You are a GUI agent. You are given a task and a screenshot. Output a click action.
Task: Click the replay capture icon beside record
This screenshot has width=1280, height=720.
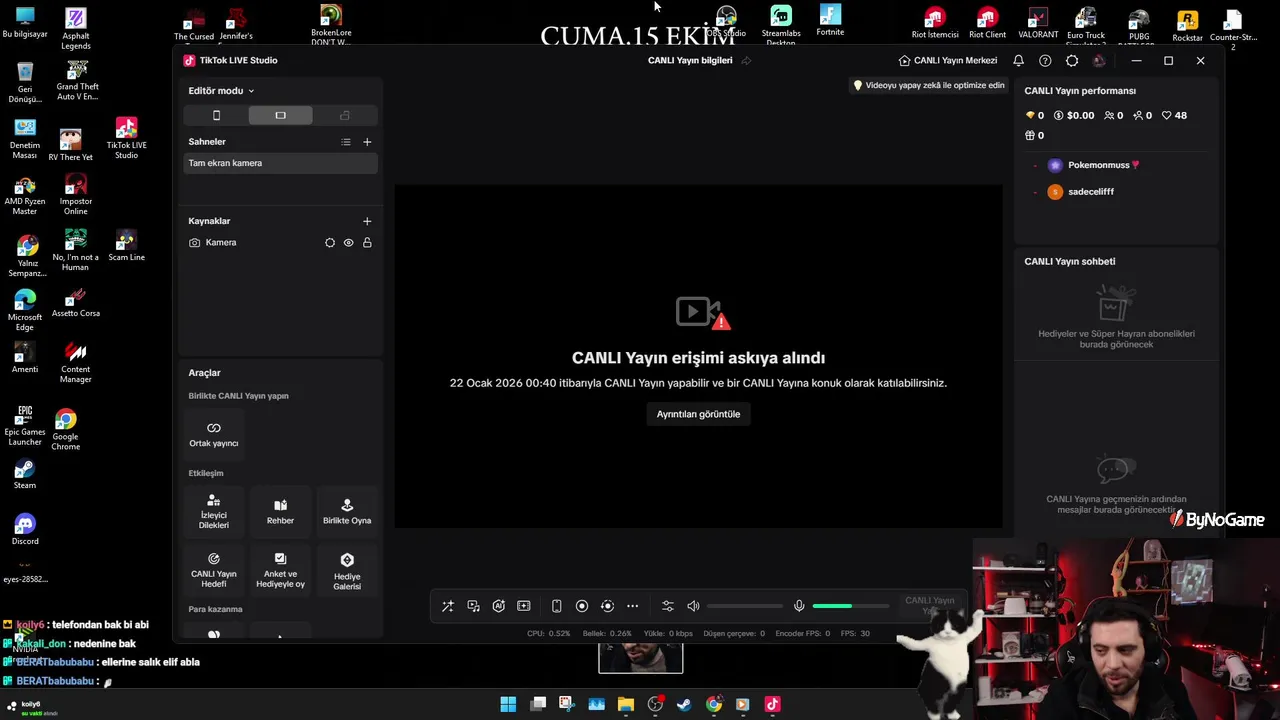(x=607, y=606)
